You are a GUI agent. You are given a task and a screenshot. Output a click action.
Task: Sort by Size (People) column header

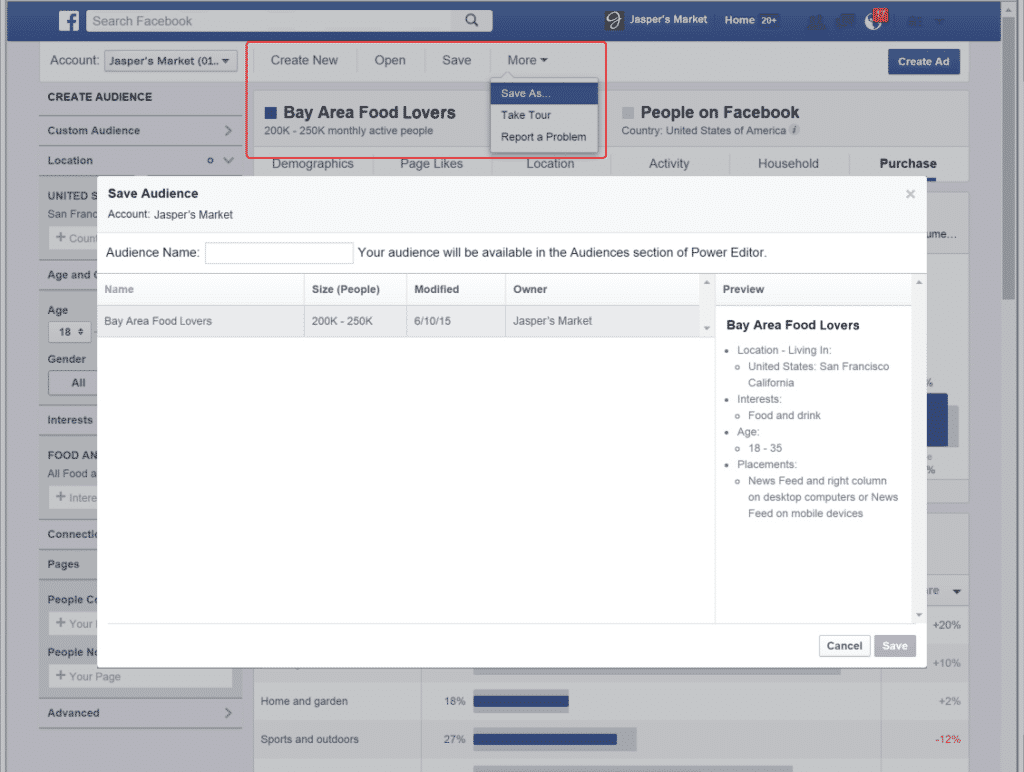tap(355, 289)
